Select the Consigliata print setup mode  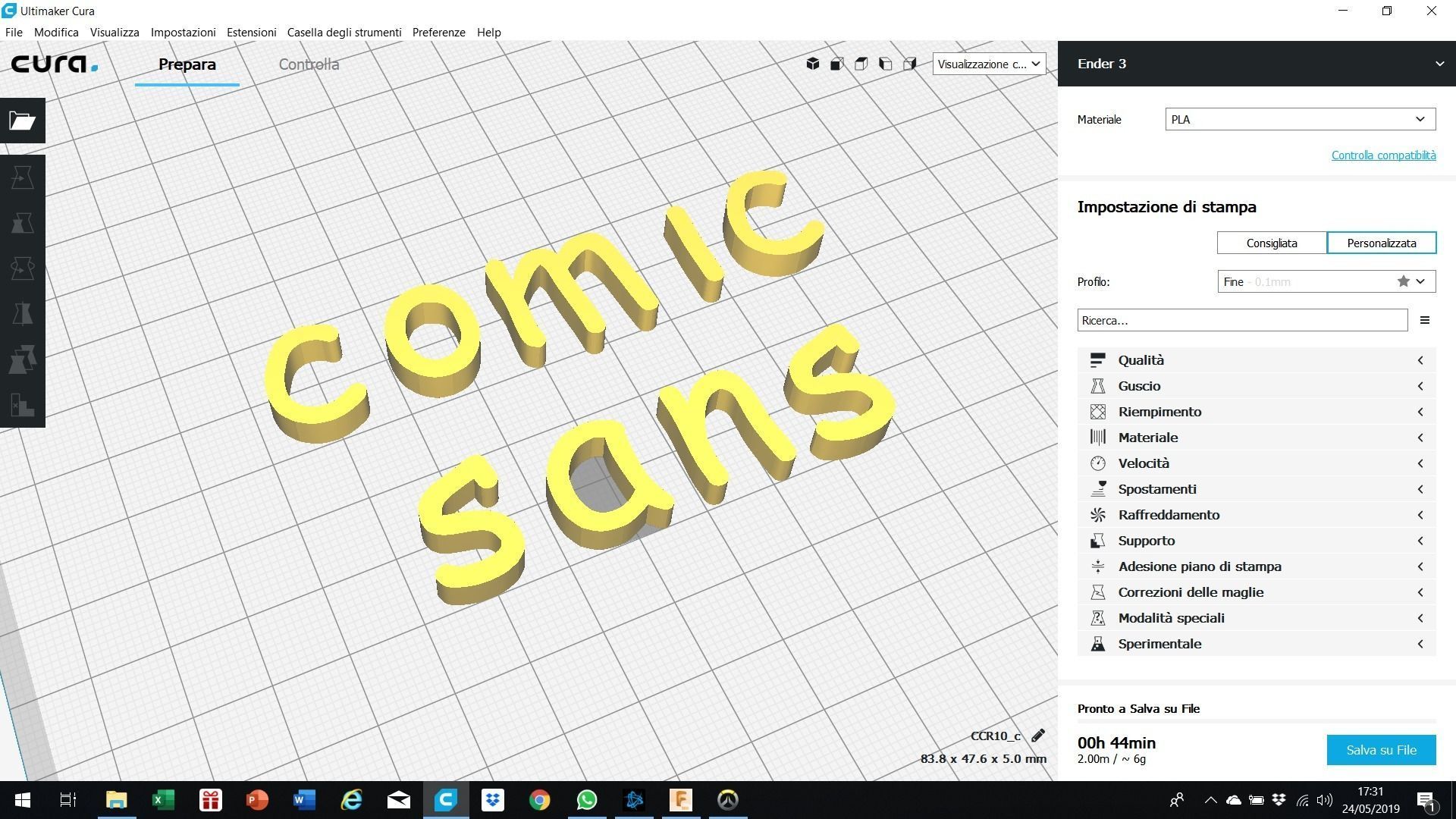[1272, 243]
